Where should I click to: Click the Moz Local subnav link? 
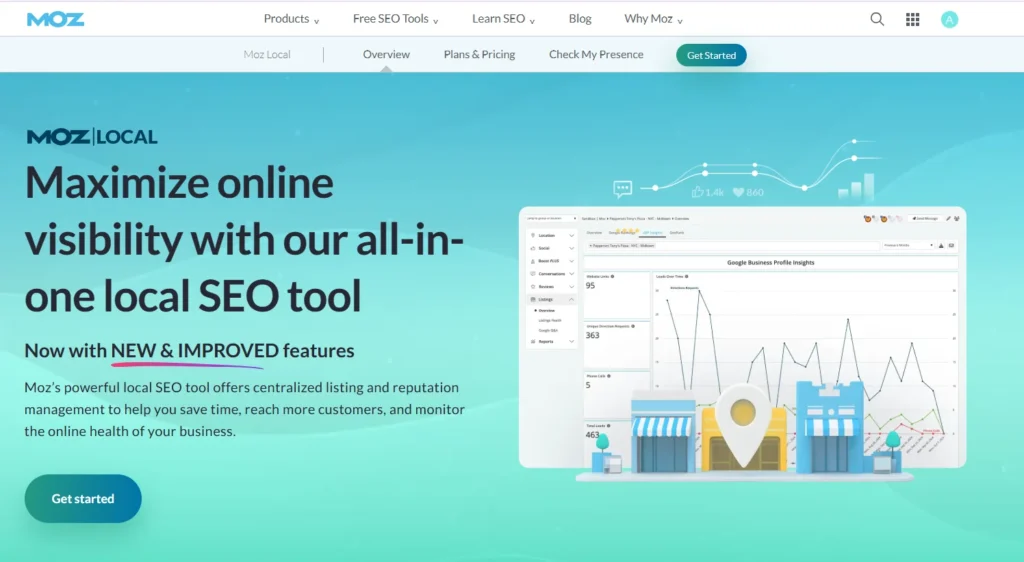click(267, 55)
